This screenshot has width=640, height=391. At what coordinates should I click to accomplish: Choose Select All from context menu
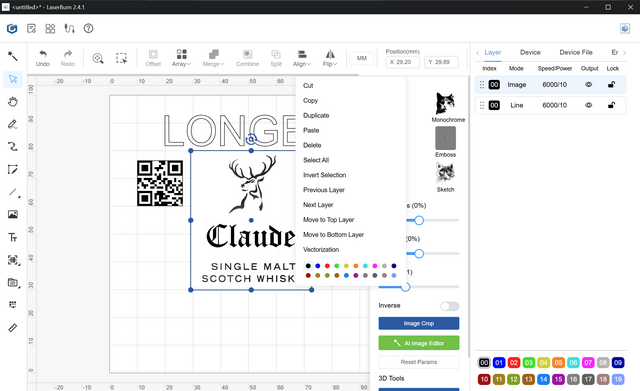click(316, 160)
